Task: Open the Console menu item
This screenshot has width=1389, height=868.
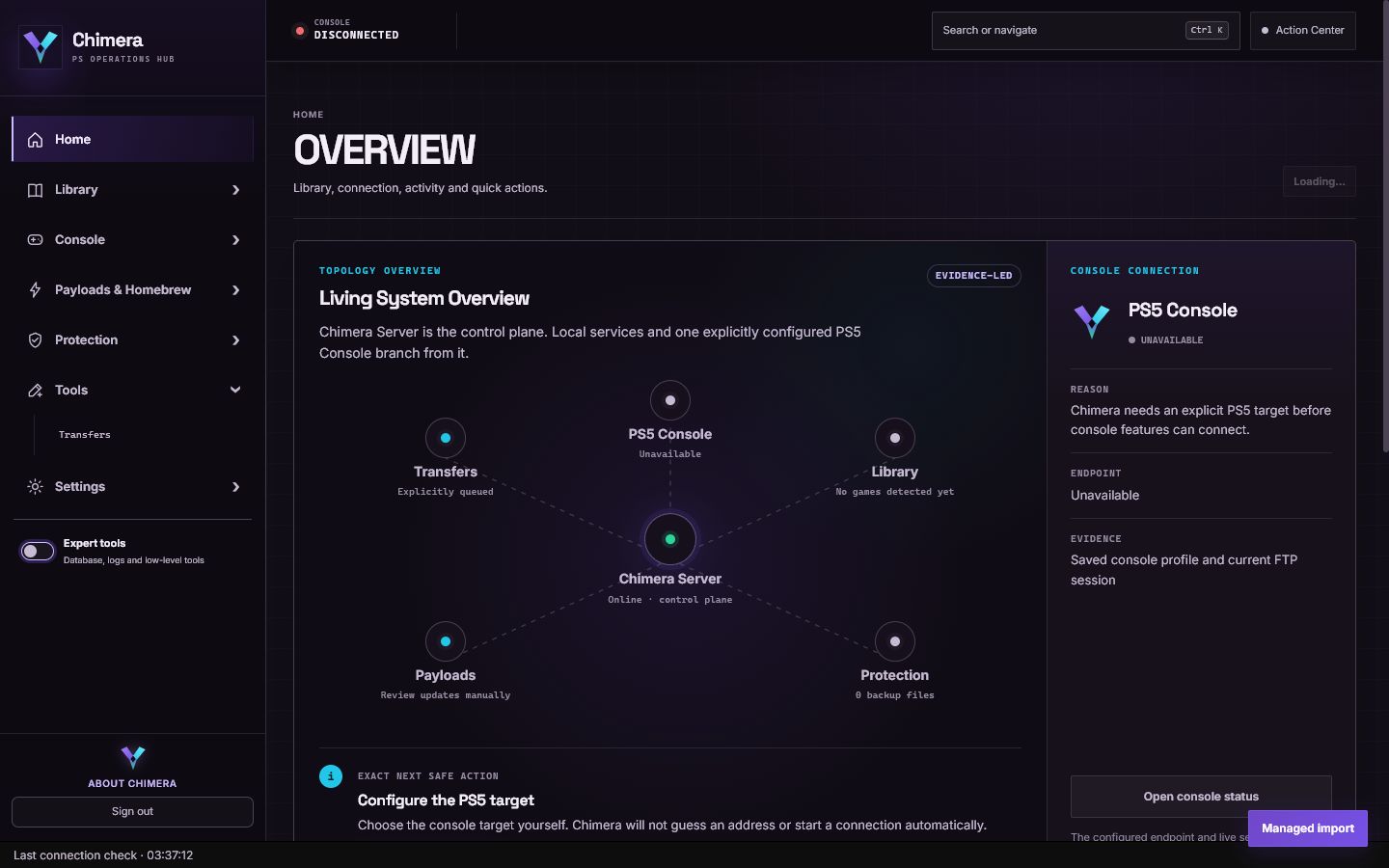Action: pos(132,240)
